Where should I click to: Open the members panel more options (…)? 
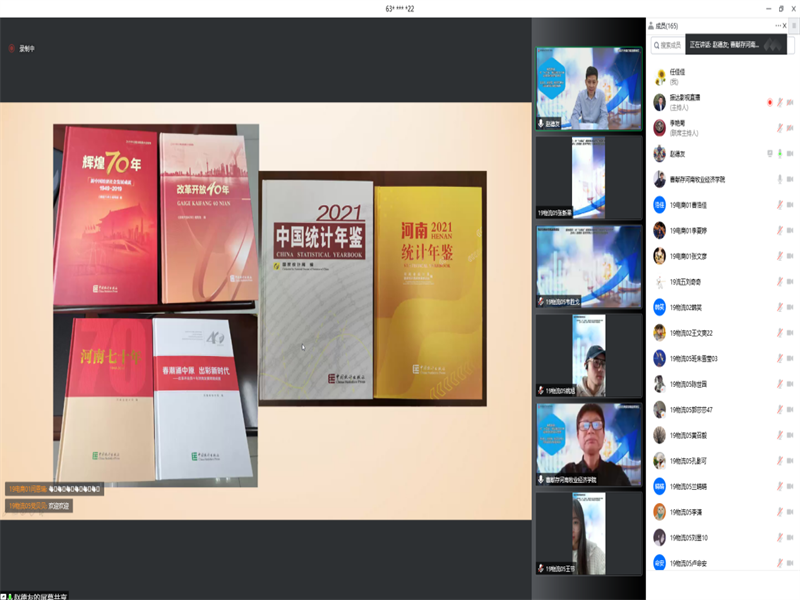[779, 25]
